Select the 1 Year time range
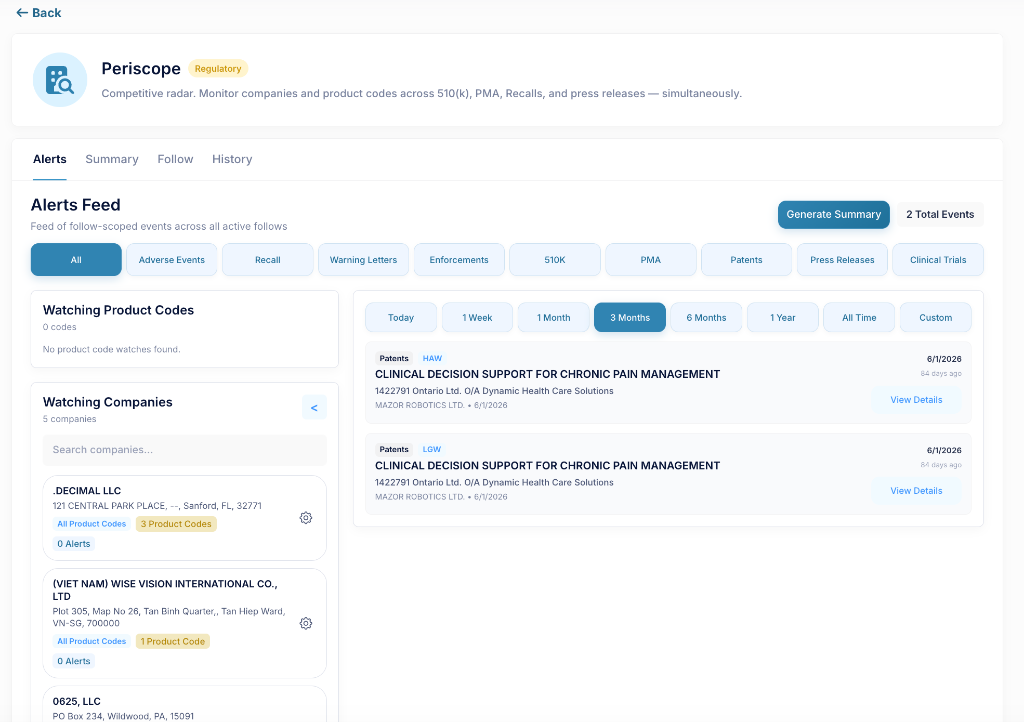 (x=782, y=317)
